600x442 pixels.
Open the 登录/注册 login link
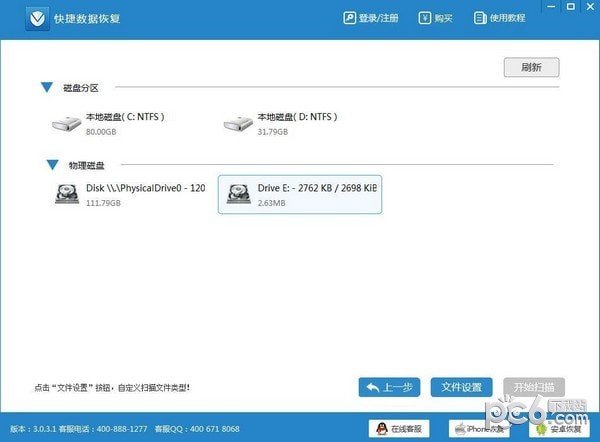pyautogui.click(x=372, y=18)
